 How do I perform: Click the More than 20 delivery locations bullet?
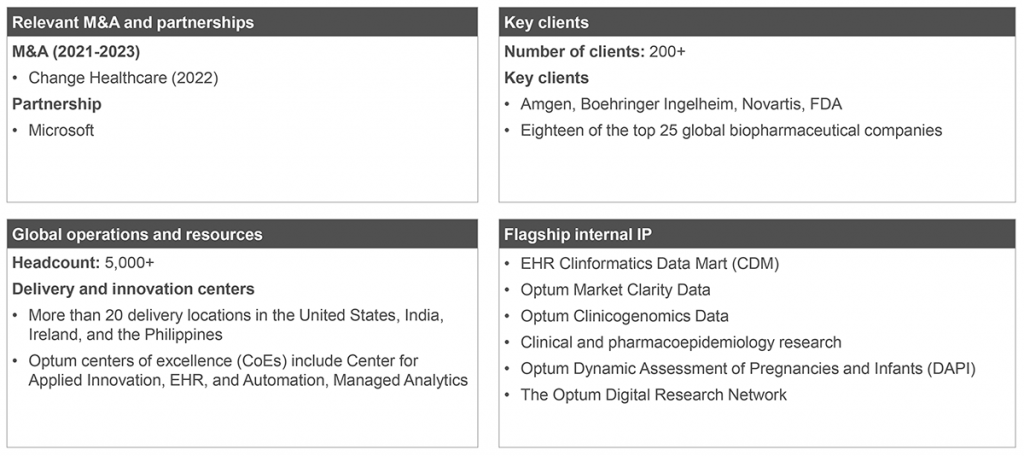236,325
